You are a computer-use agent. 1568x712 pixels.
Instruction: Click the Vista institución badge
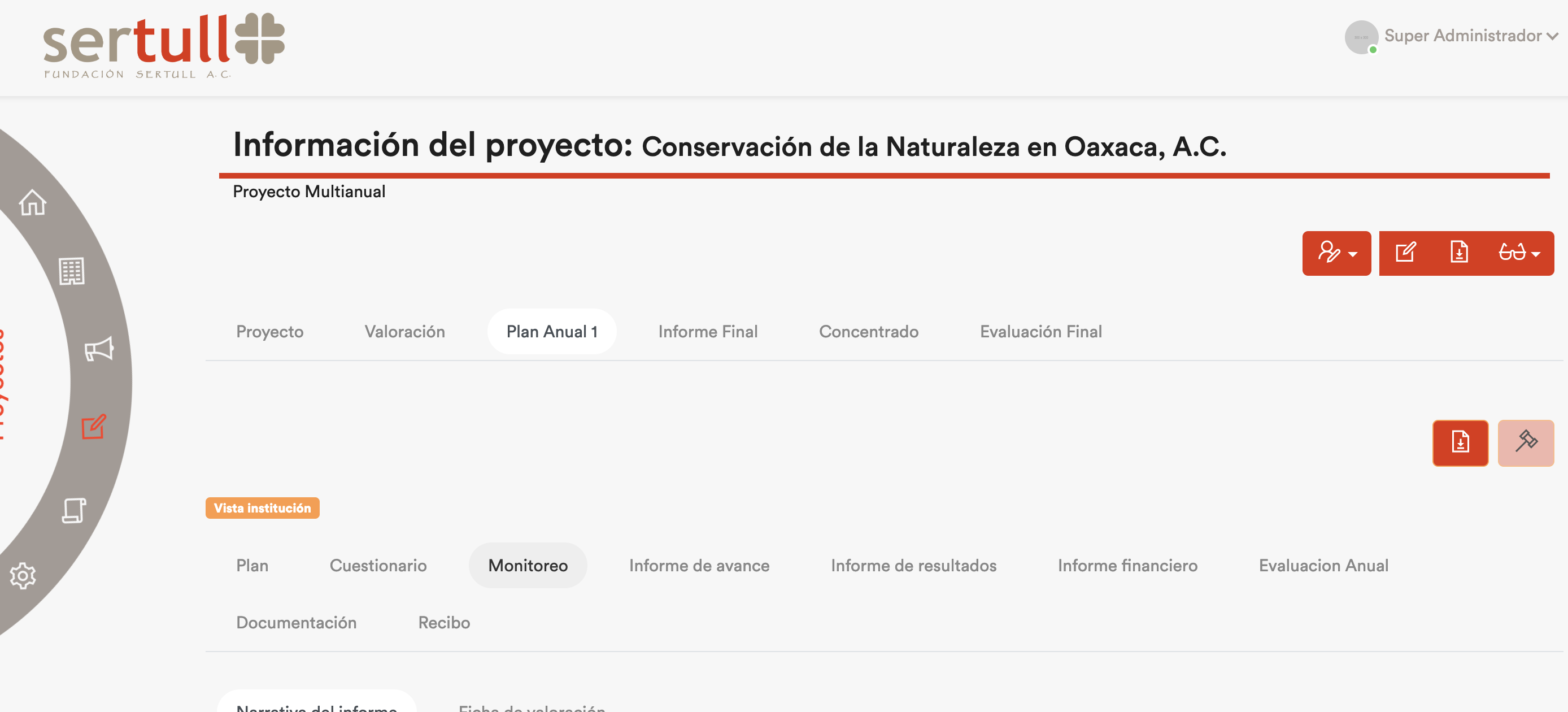[x=262, y=509]
